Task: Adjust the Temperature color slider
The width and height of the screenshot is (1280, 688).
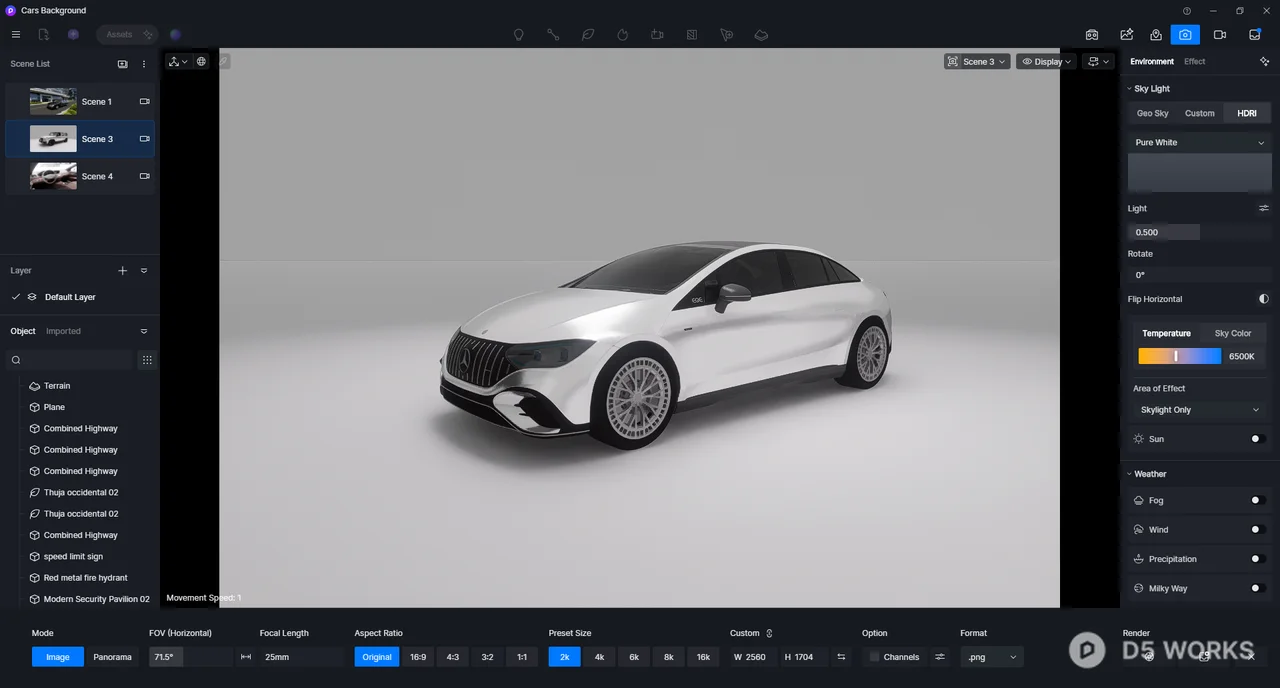Action: click(x=1179, y=356)
